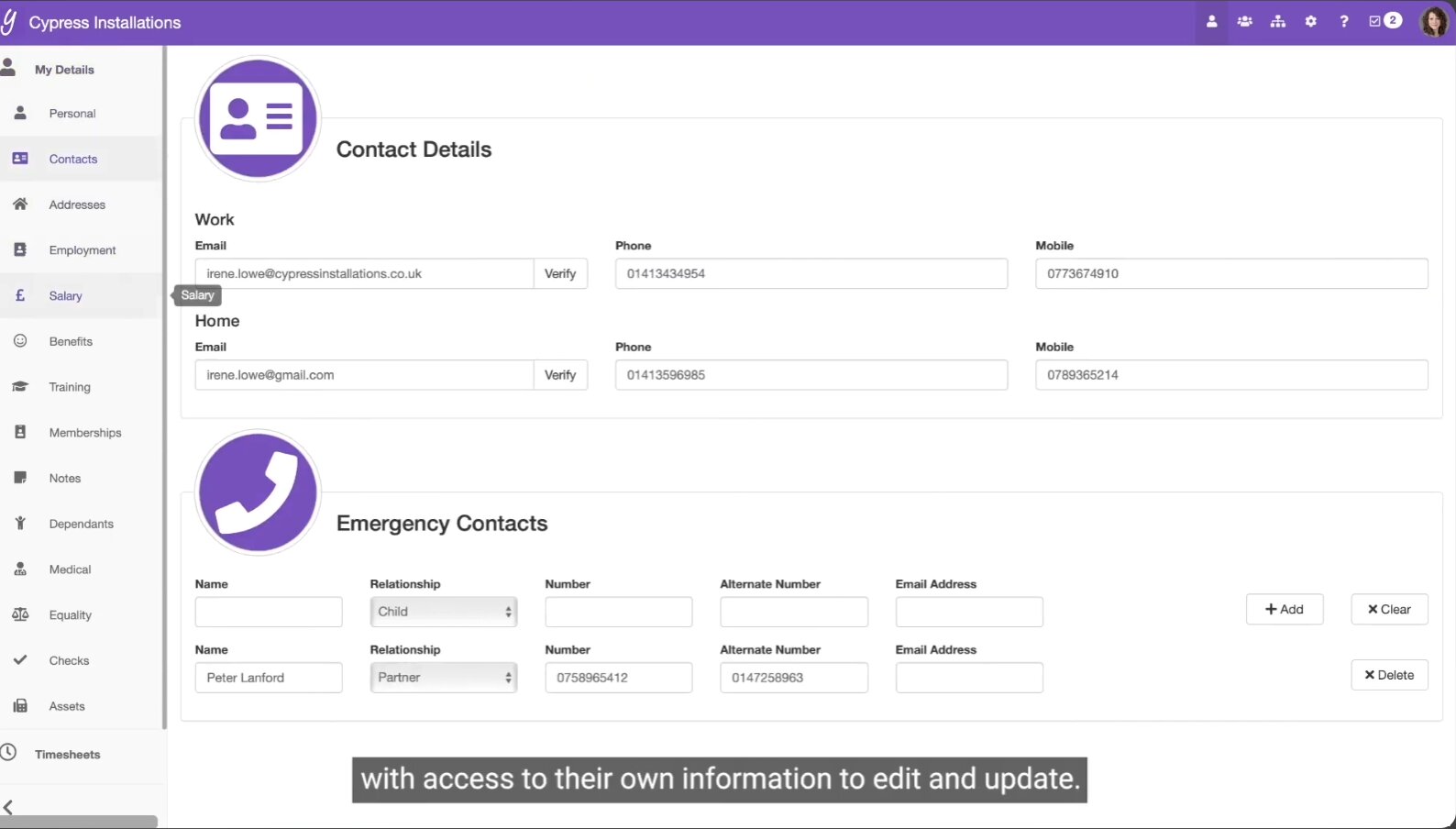Open the tasks checklist icon with badge
The height and width of the screenshot is (829, 1456).
(x=1384, y=21)
